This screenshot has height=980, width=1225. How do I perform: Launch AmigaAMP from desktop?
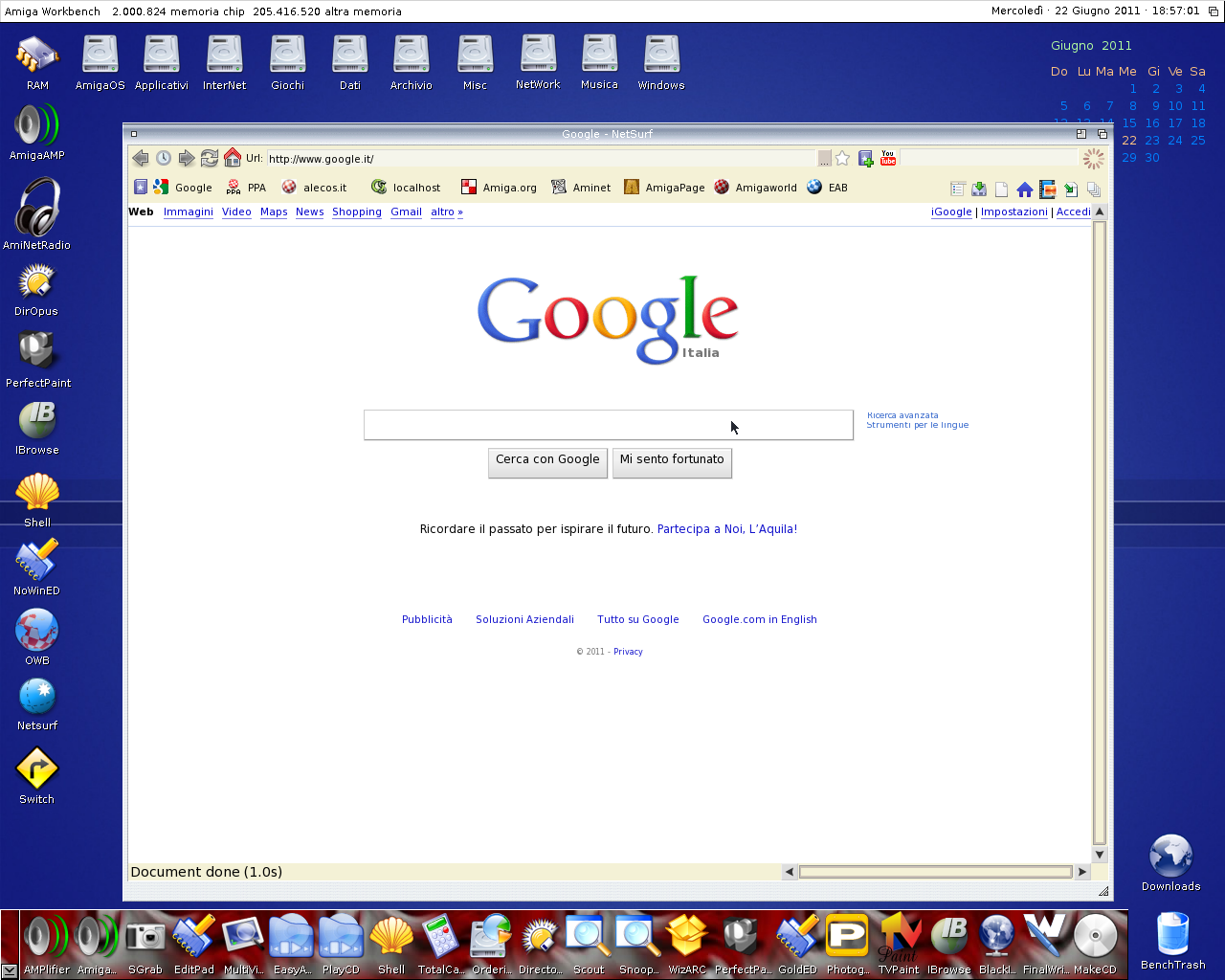37,132
